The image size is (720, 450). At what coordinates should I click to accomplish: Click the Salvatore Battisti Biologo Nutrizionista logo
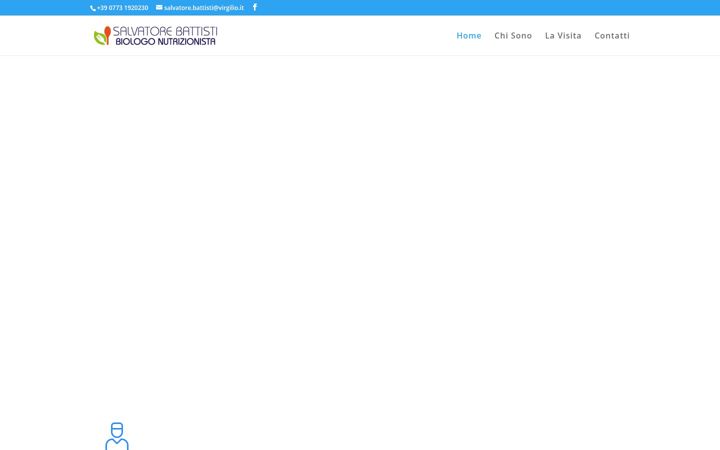[x=156, y=36]
